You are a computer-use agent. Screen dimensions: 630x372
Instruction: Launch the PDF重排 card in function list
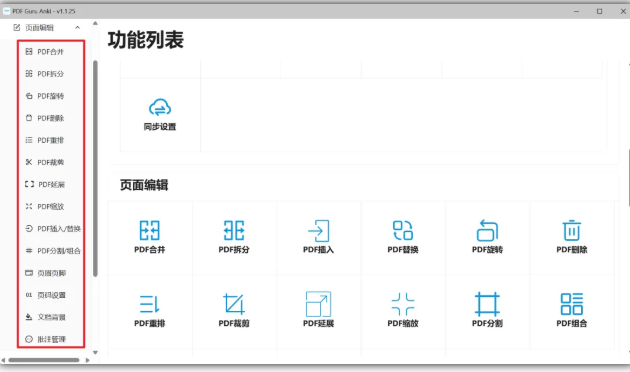pos(150,311)
